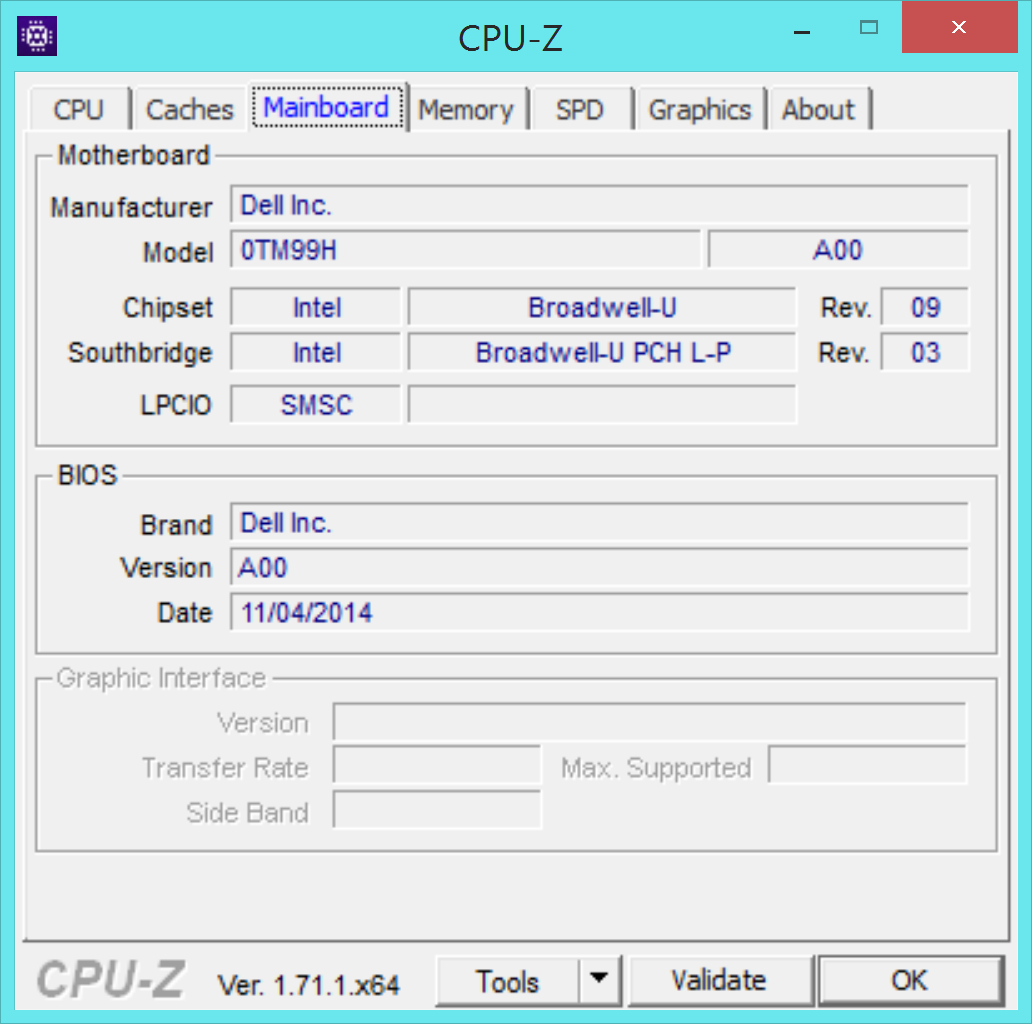Click the BIOS Brand field Dell Inc.

599,523
